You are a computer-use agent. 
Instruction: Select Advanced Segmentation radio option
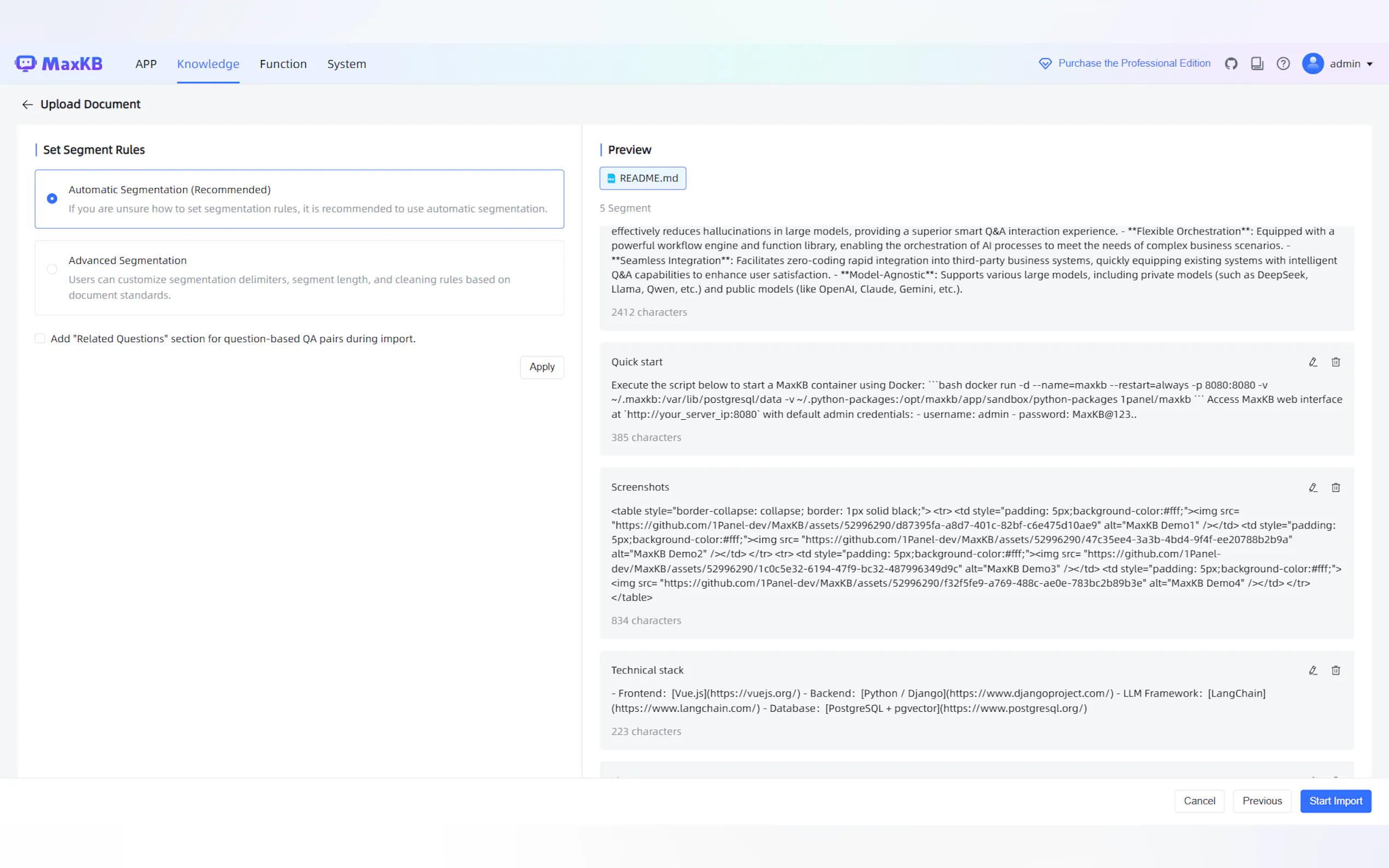(52, 269)
